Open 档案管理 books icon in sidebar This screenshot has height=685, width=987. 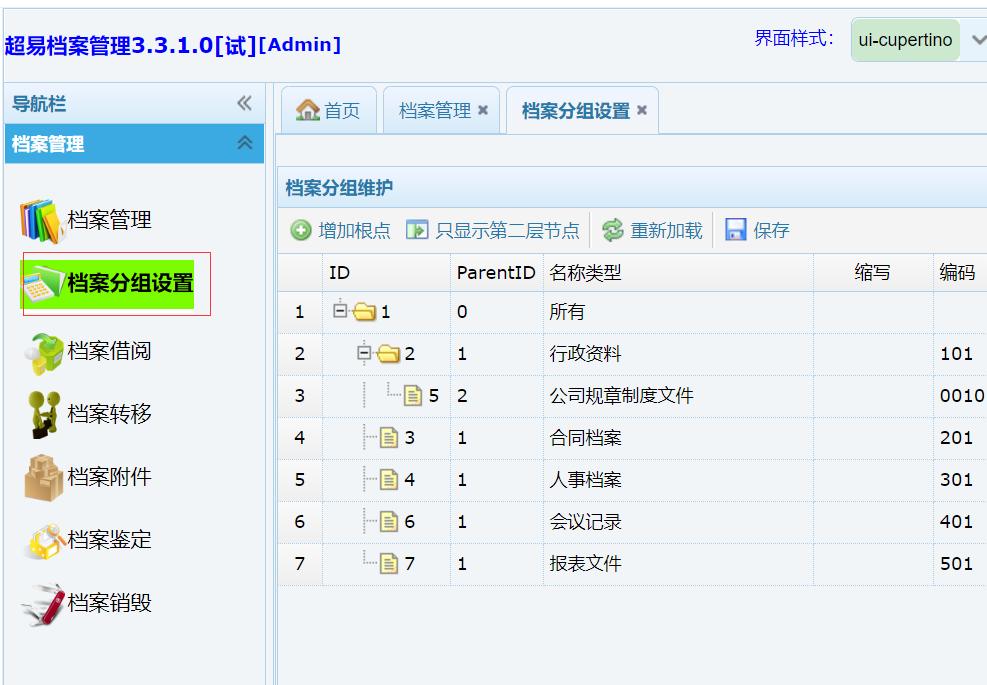click(x=41, y=220)
